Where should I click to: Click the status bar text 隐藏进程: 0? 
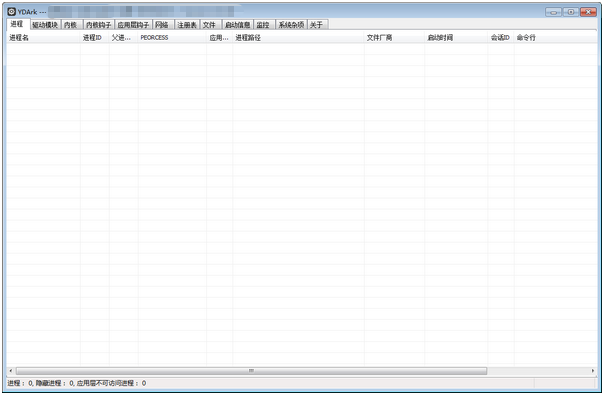click(x=55, y=383)
